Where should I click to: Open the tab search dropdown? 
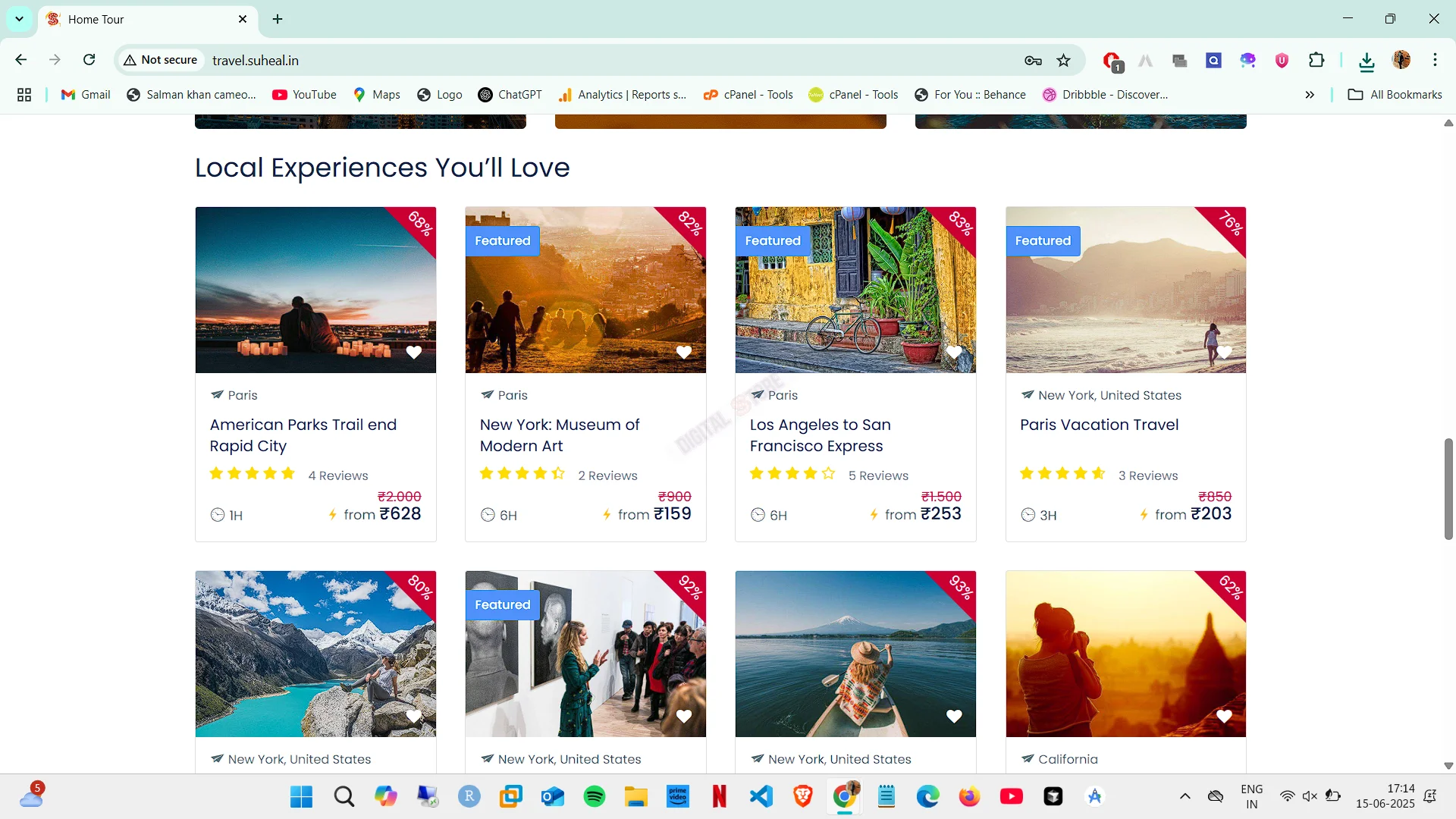coord(19,19)
